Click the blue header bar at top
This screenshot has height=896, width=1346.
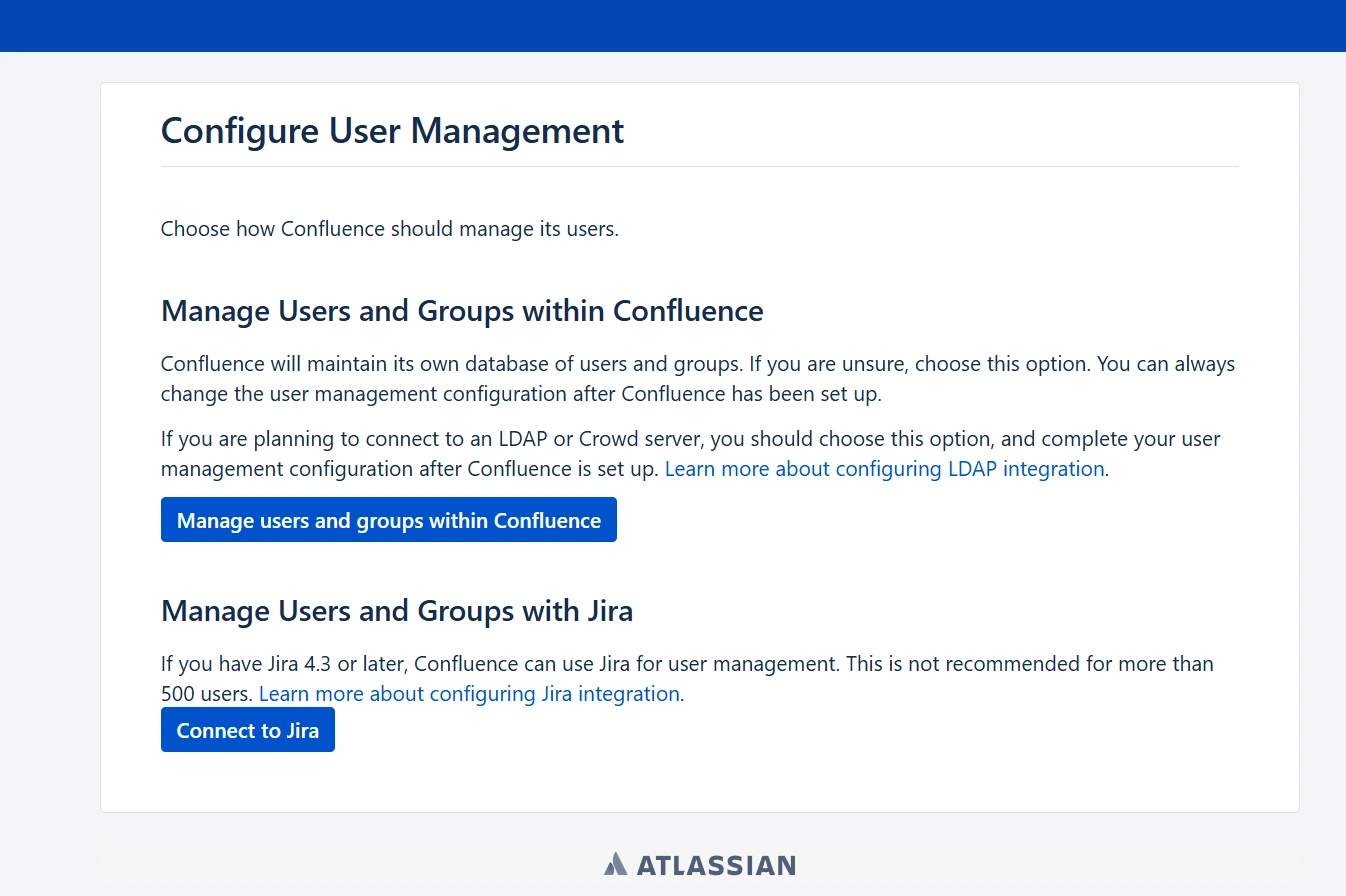click(673, 25)
